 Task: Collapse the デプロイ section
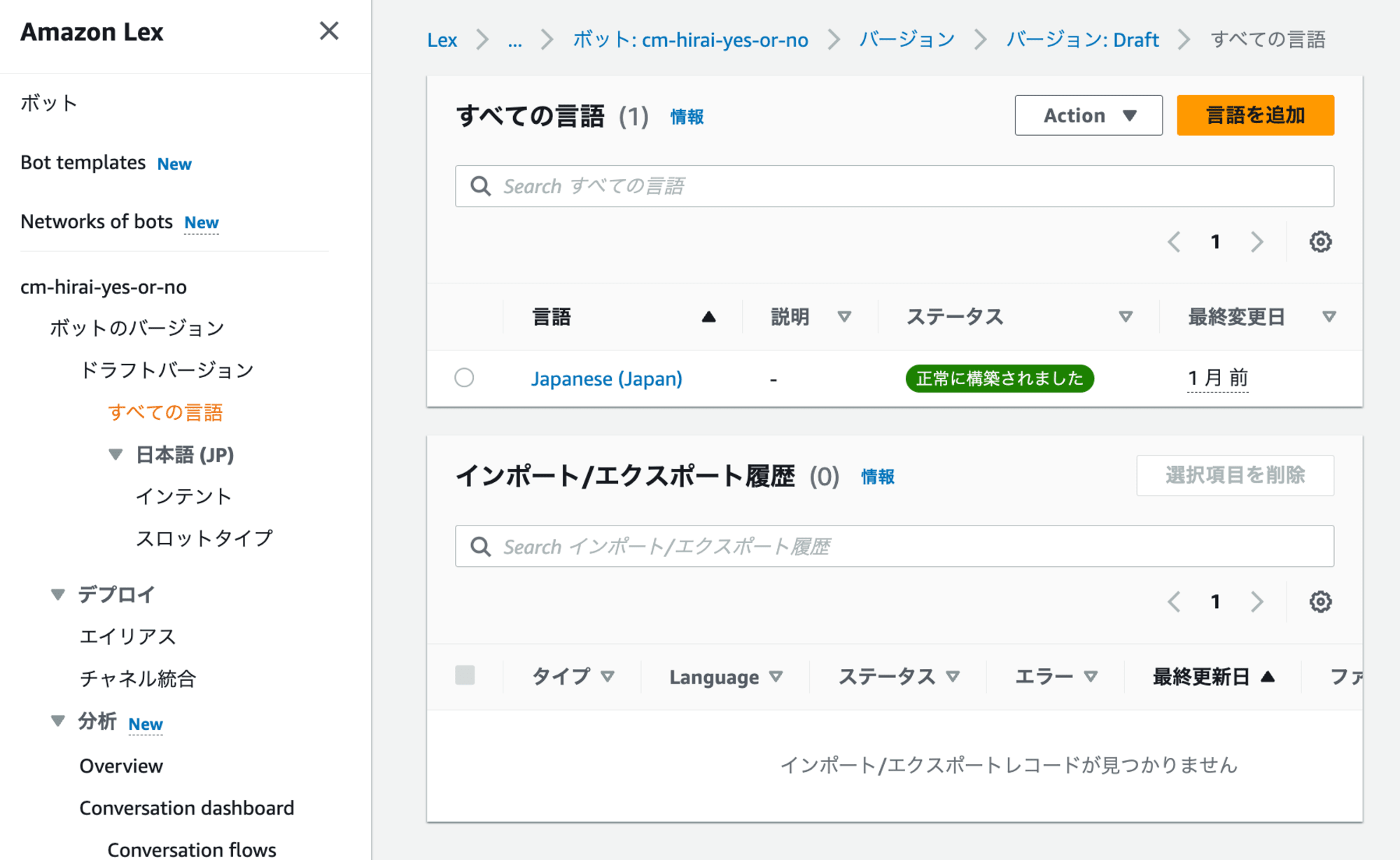click(x=58, y=595)
